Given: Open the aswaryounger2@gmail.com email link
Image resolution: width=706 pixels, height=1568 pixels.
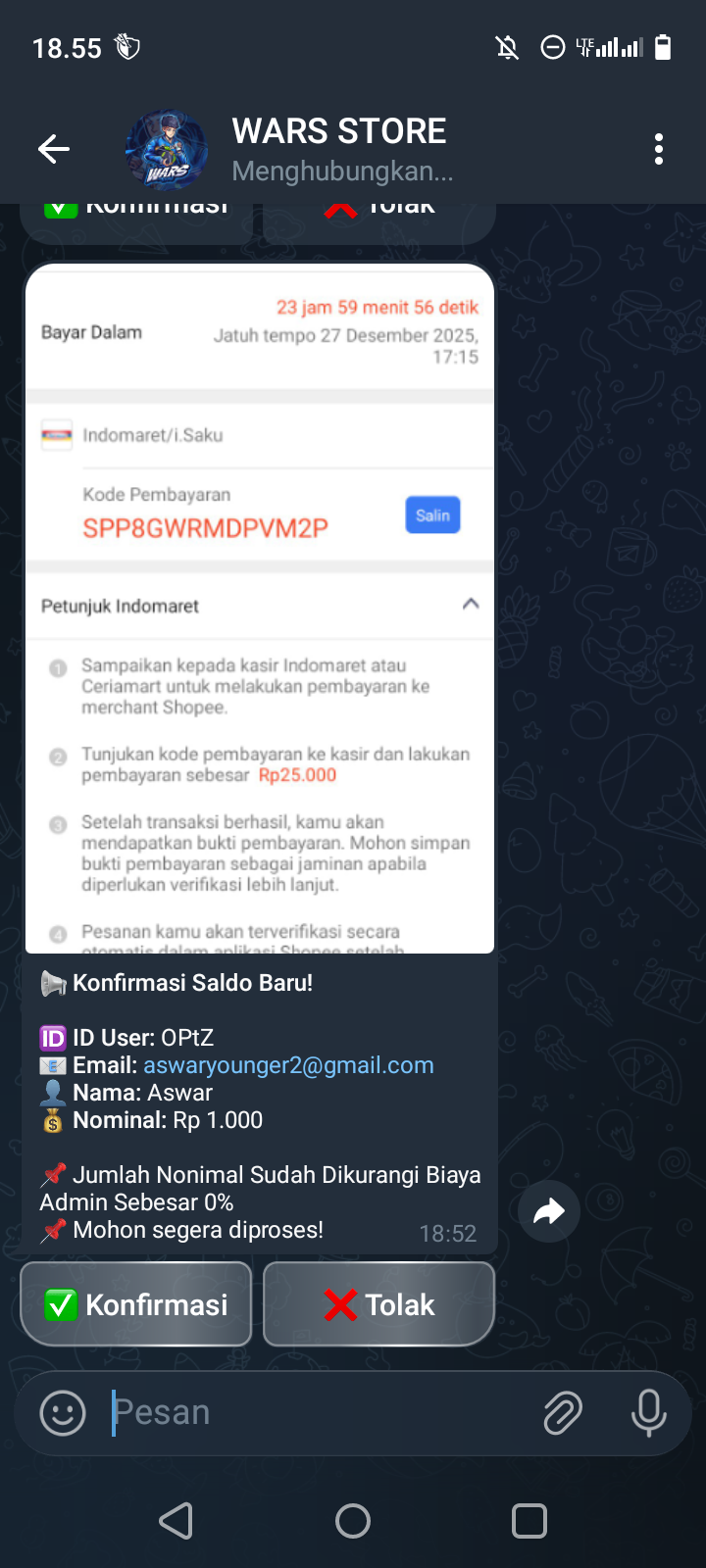Looking at the screenshot, I should (x=288, y=1065).
